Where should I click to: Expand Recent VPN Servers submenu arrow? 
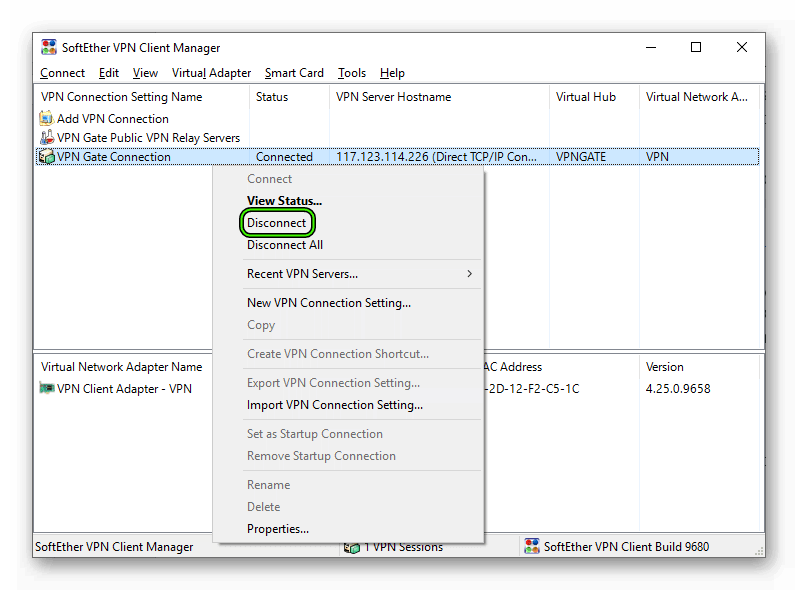coord(469,274)
